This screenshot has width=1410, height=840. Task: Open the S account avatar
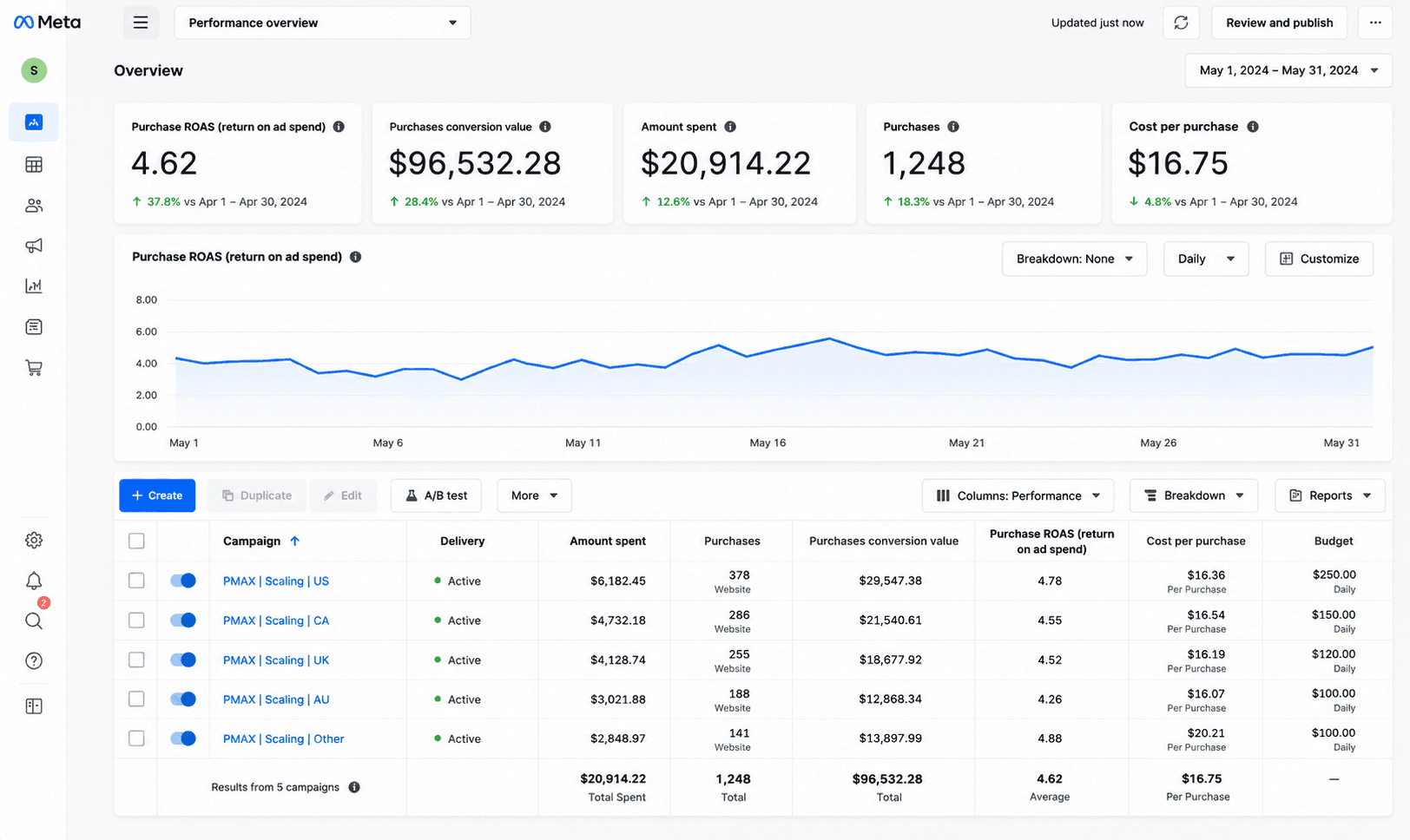point(34,70)
